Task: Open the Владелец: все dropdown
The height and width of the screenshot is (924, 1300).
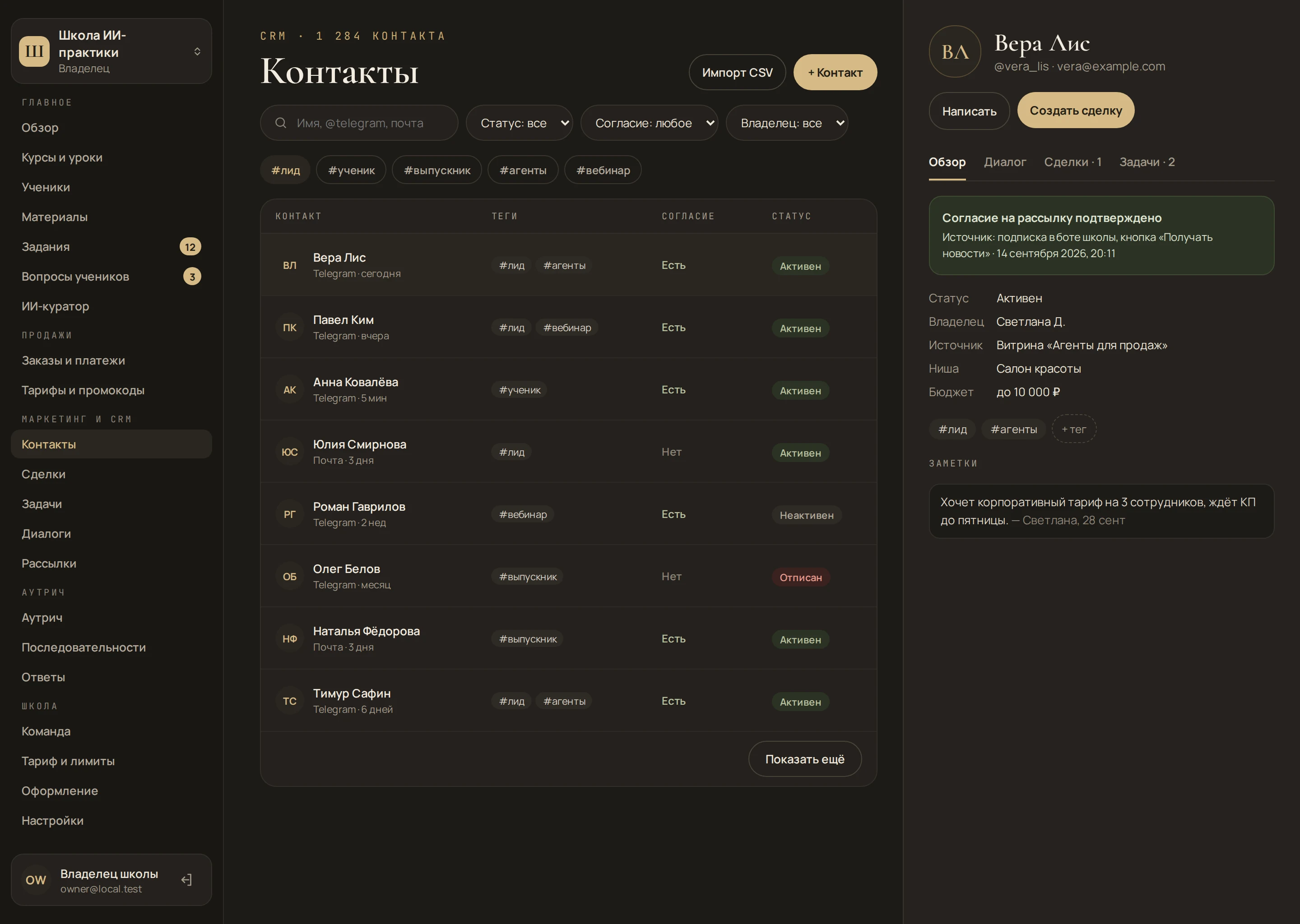Action: (787, 123)
